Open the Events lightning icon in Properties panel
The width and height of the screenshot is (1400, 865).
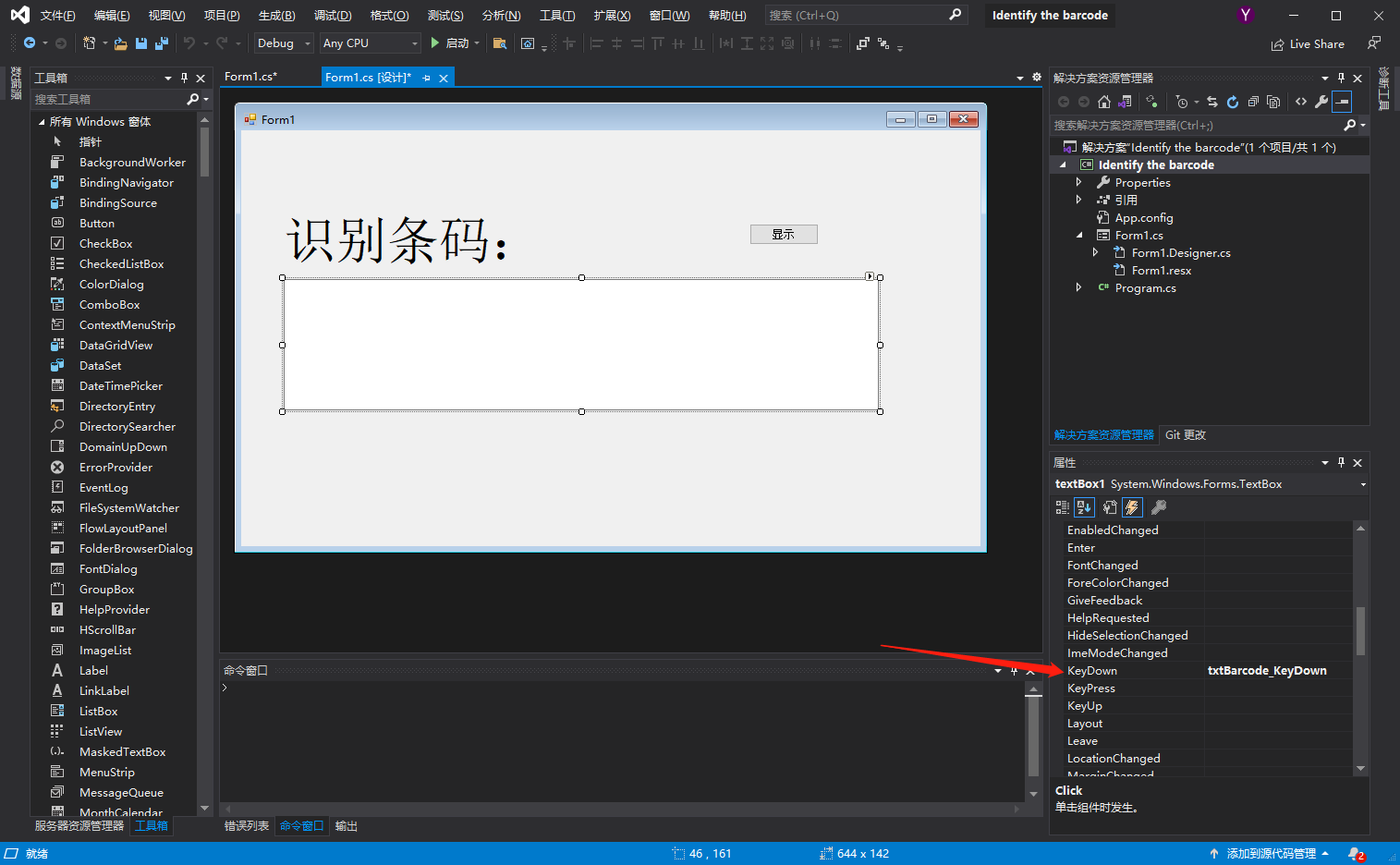coord(1131,506)
